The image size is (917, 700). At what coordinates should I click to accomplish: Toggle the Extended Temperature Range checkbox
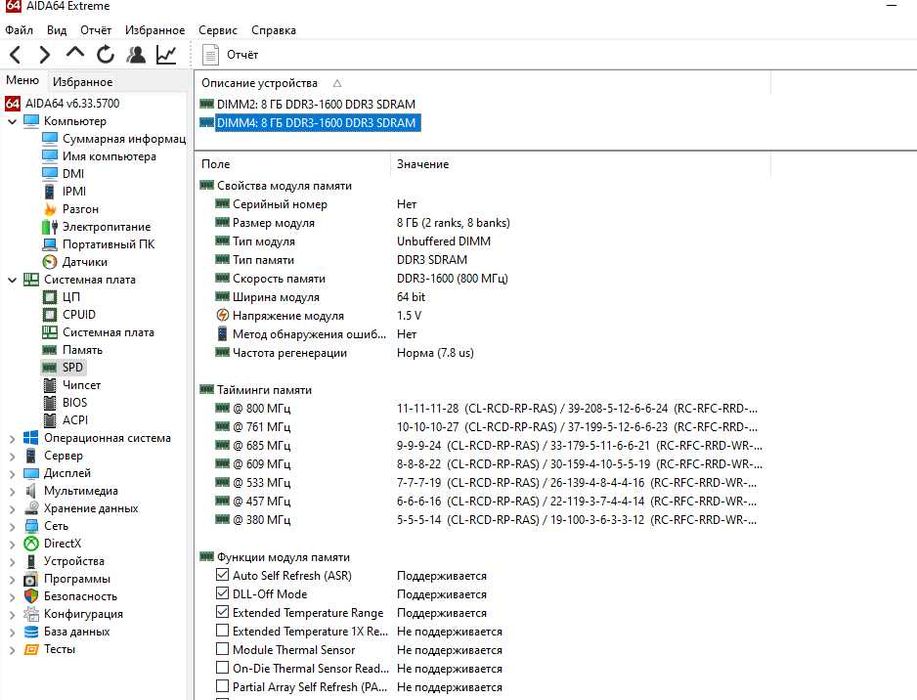[222, 612]
